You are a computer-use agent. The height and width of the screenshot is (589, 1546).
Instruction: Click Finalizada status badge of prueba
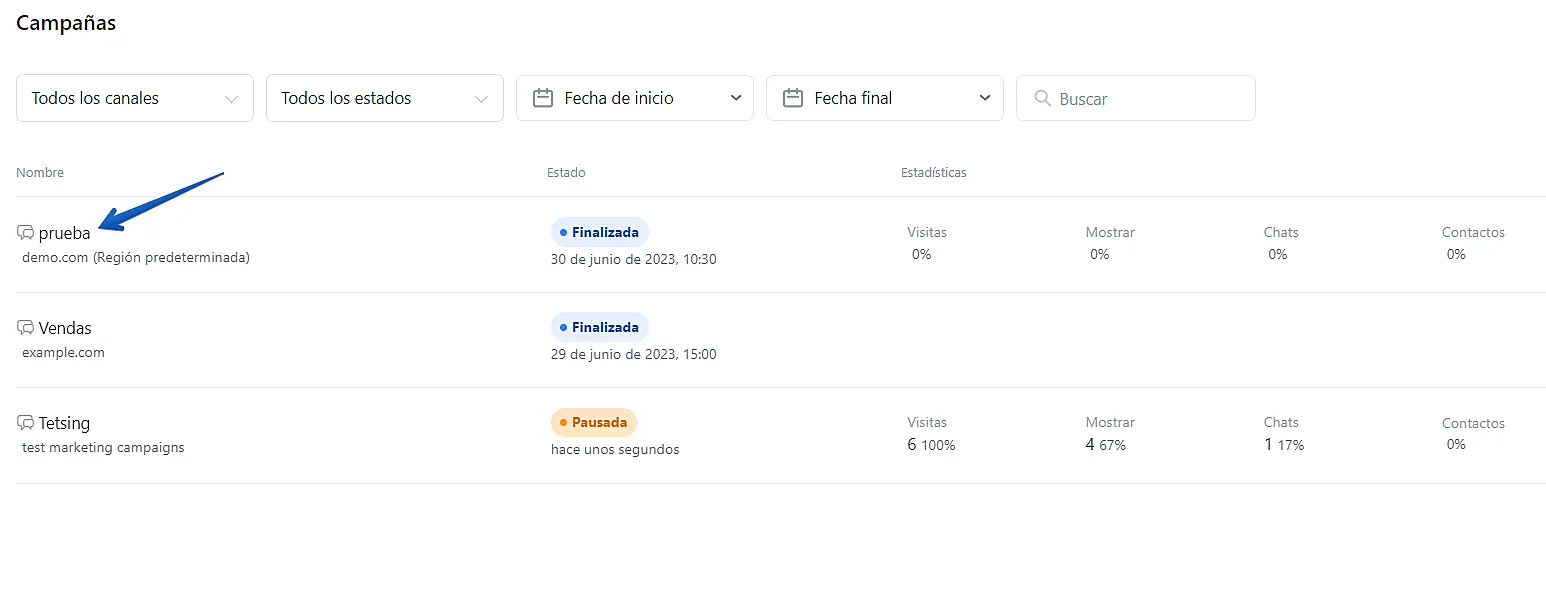[600, 232]
